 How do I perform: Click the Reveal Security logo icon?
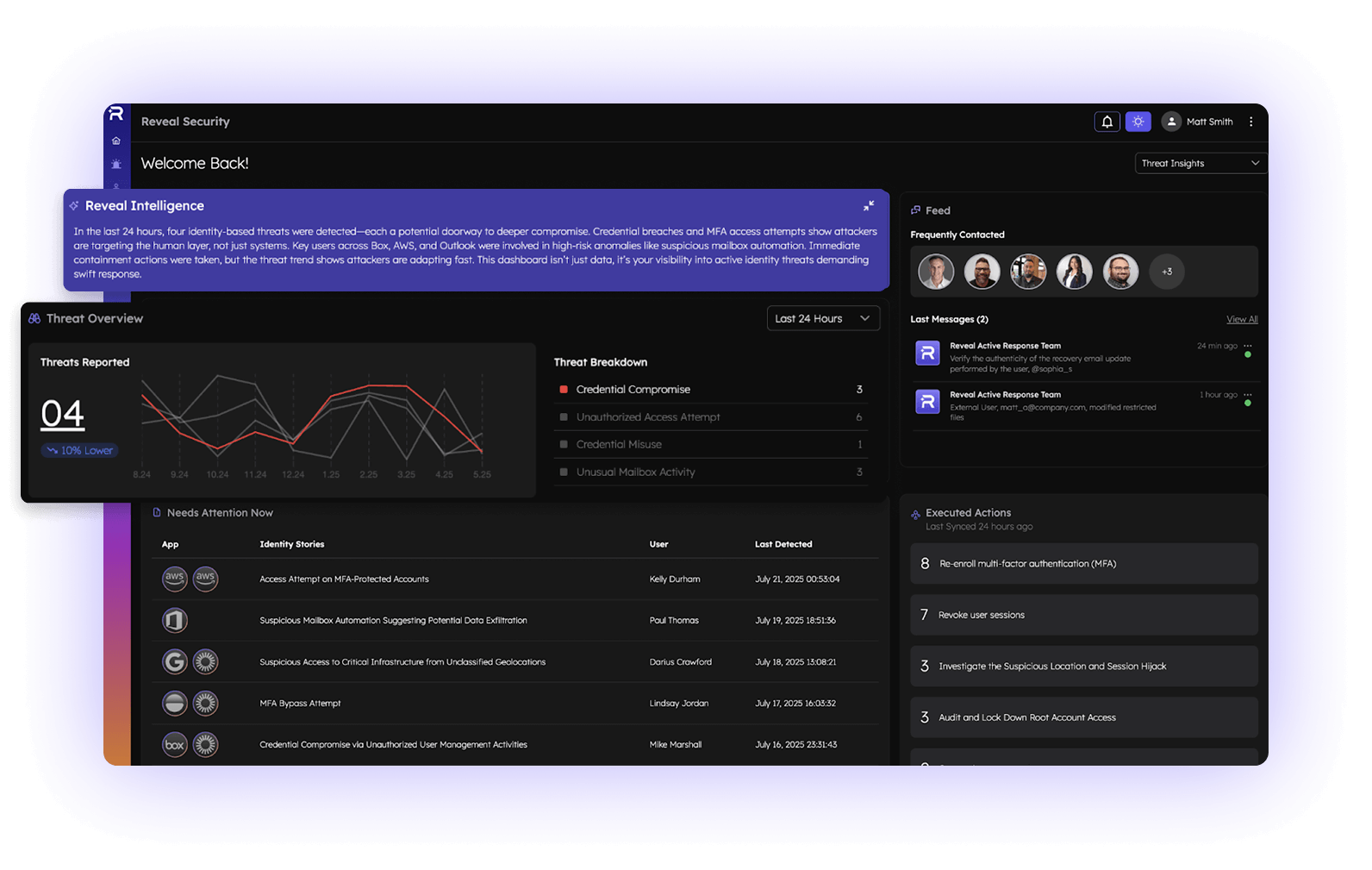(x=116, y=114)
